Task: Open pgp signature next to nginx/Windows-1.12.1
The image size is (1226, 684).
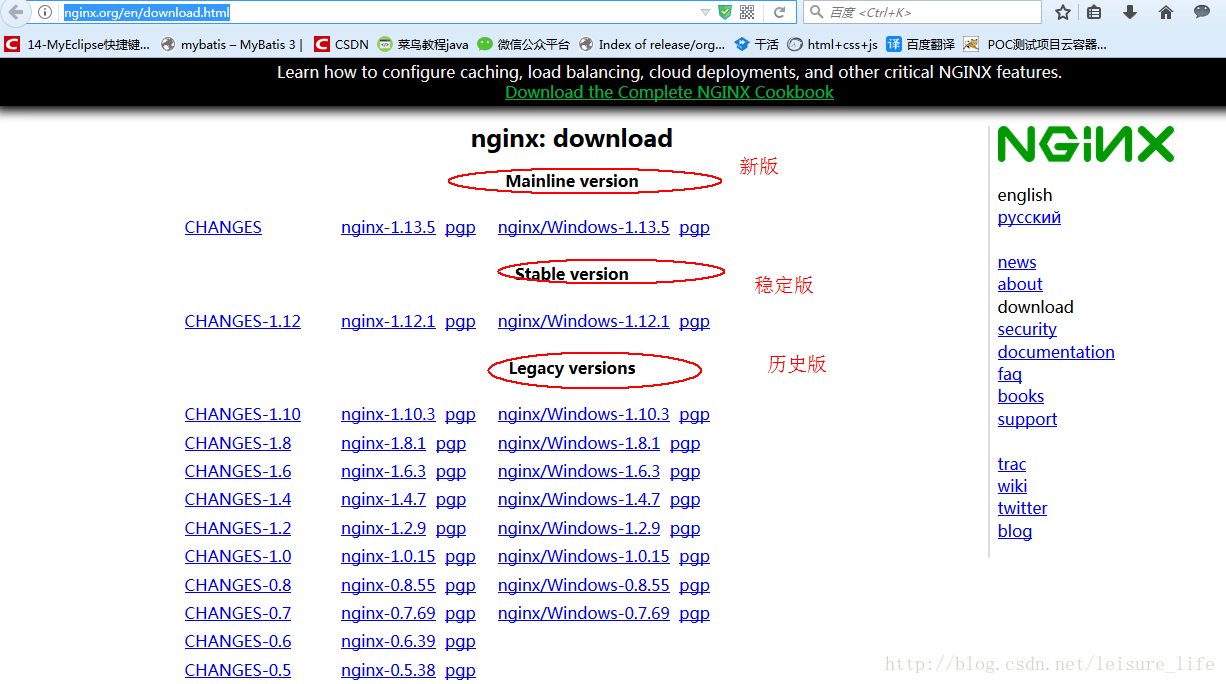Action: [694, 321]
